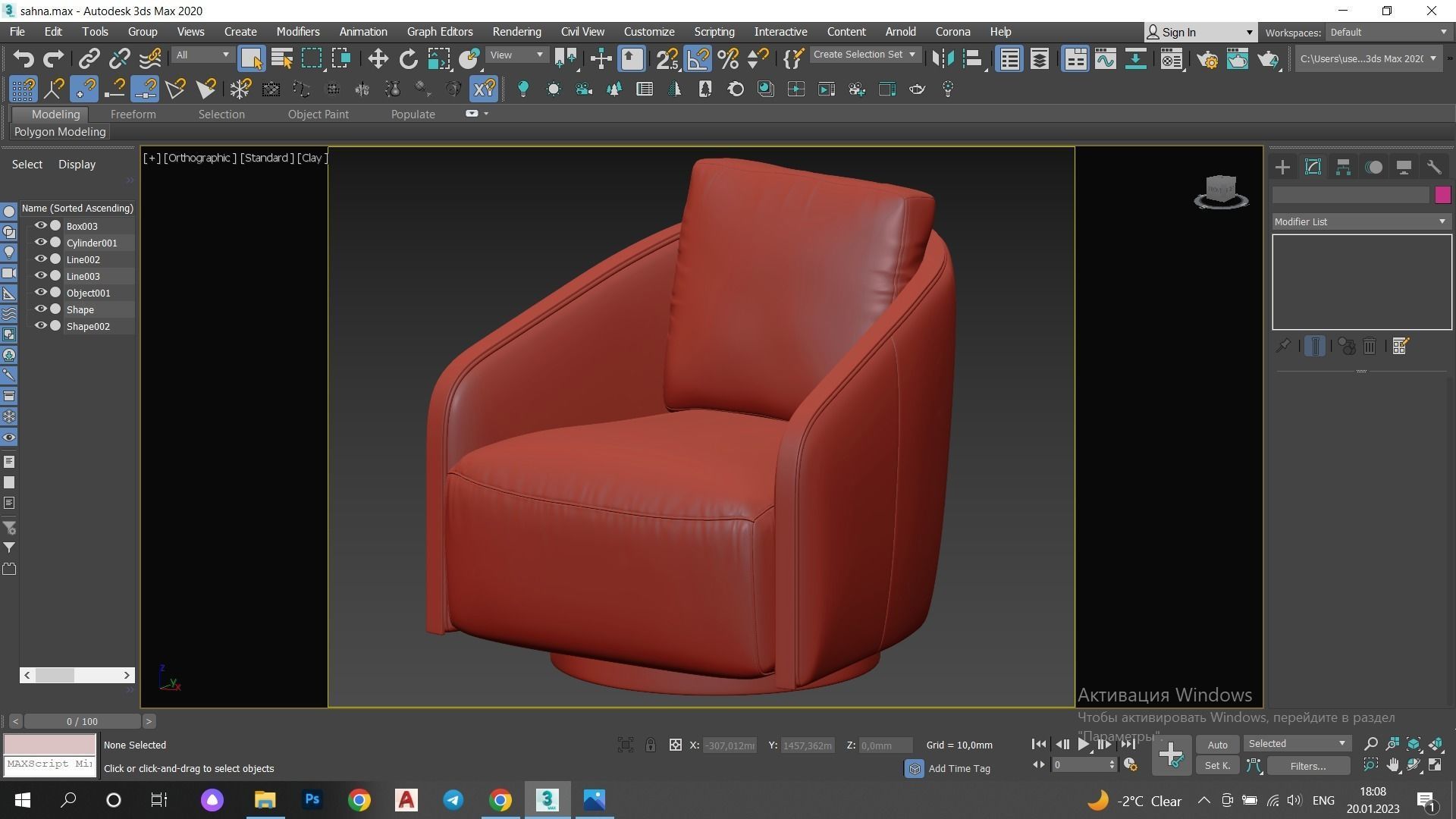
Task: Open the key filter Selected dropdown
Action: [x=1297, y=744]
